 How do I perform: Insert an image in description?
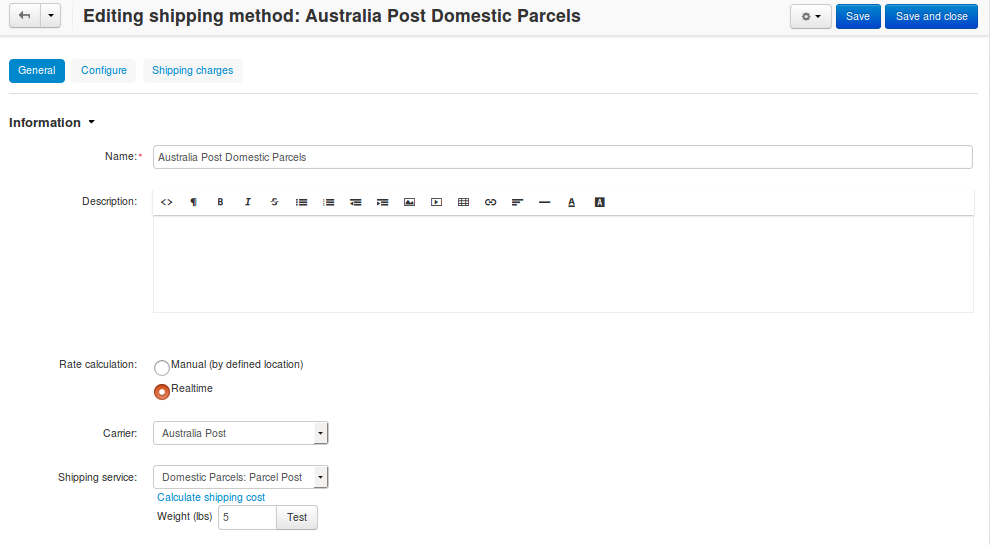(x=410, y=202)
